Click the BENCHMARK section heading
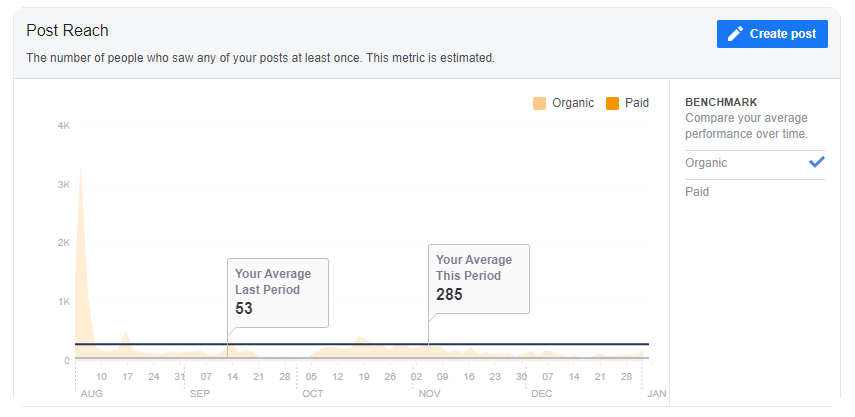855x417 pixels. [x=721, y=102]
